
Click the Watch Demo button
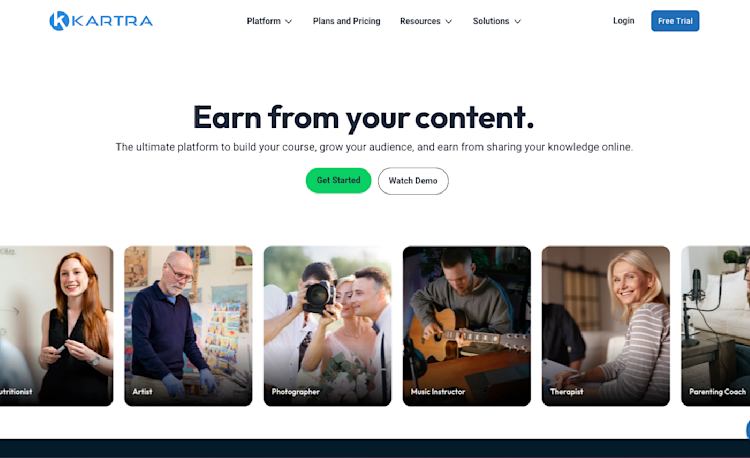pos(413,181)
